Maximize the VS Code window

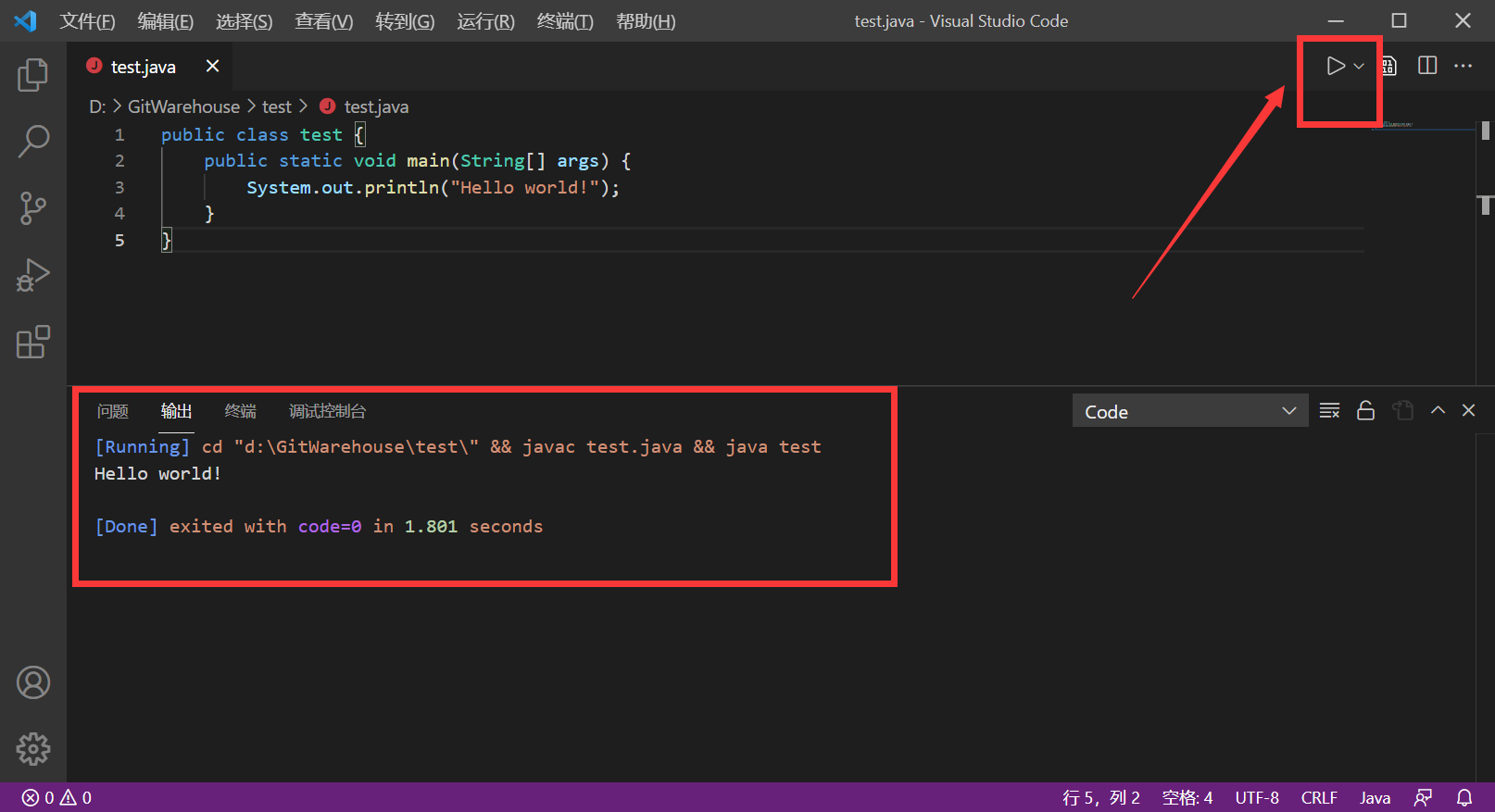pos(1399,20)
